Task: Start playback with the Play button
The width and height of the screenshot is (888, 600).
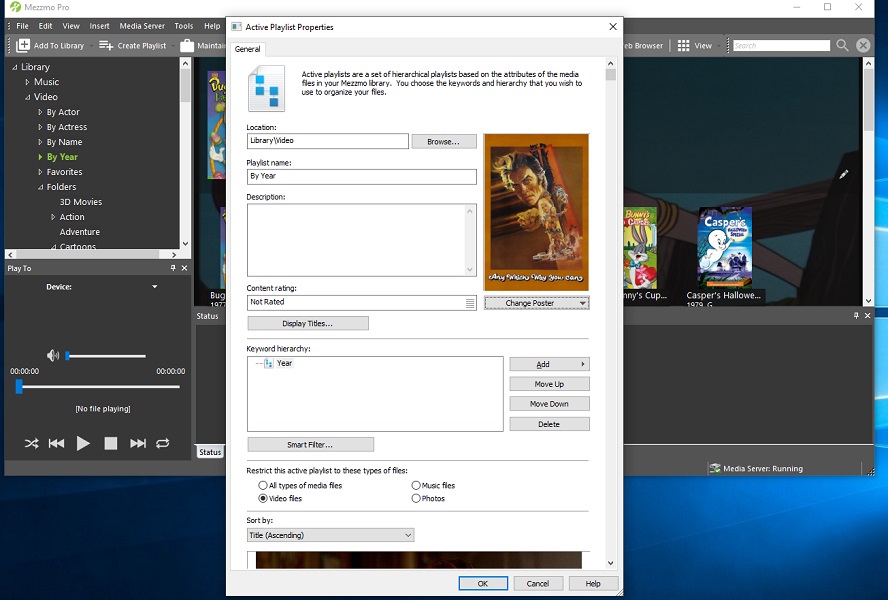Action: coord(83,443)
